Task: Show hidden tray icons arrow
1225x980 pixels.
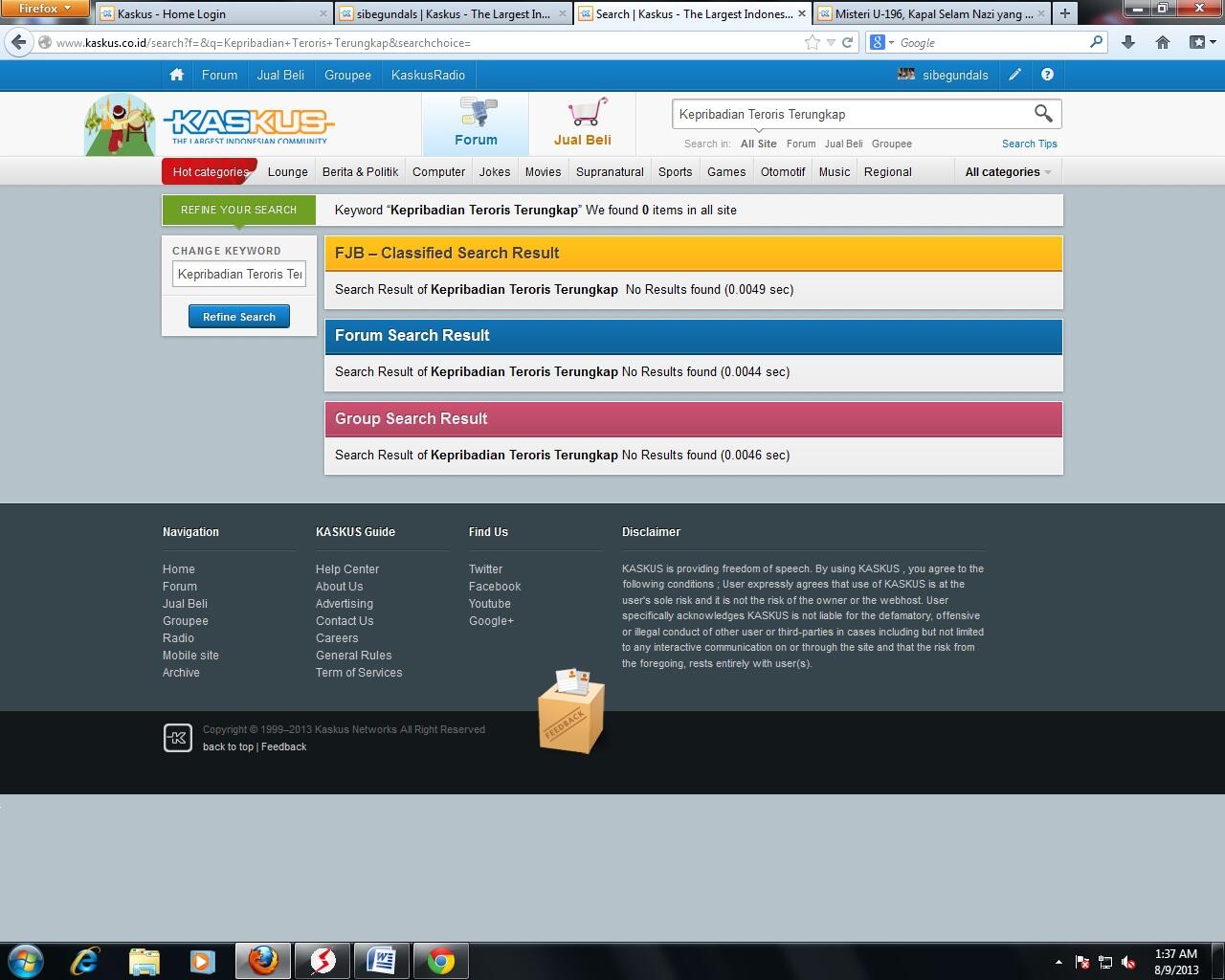Action: click(x=1058, y=962)
